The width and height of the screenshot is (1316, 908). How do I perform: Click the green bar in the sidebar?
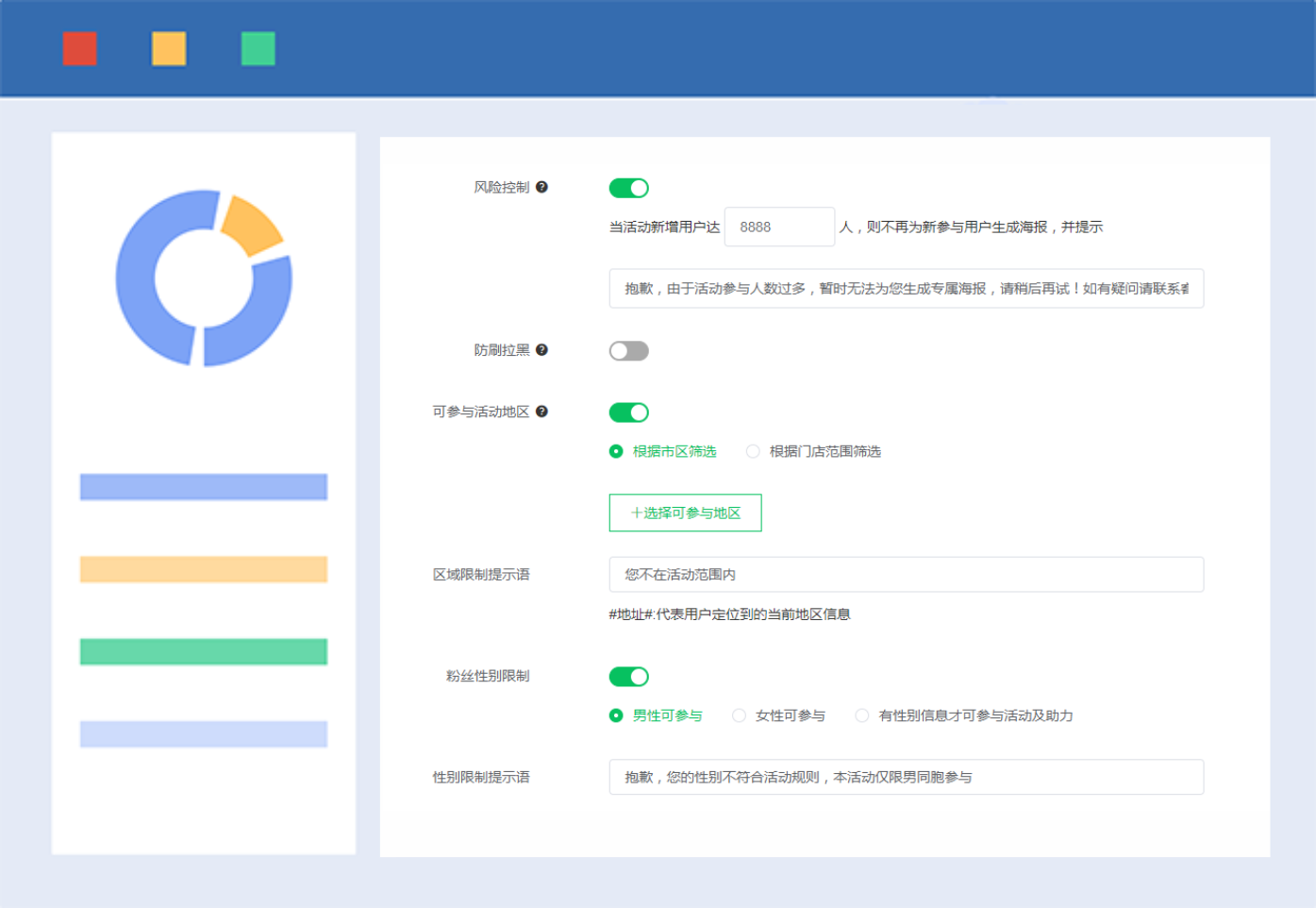[204, 652]
